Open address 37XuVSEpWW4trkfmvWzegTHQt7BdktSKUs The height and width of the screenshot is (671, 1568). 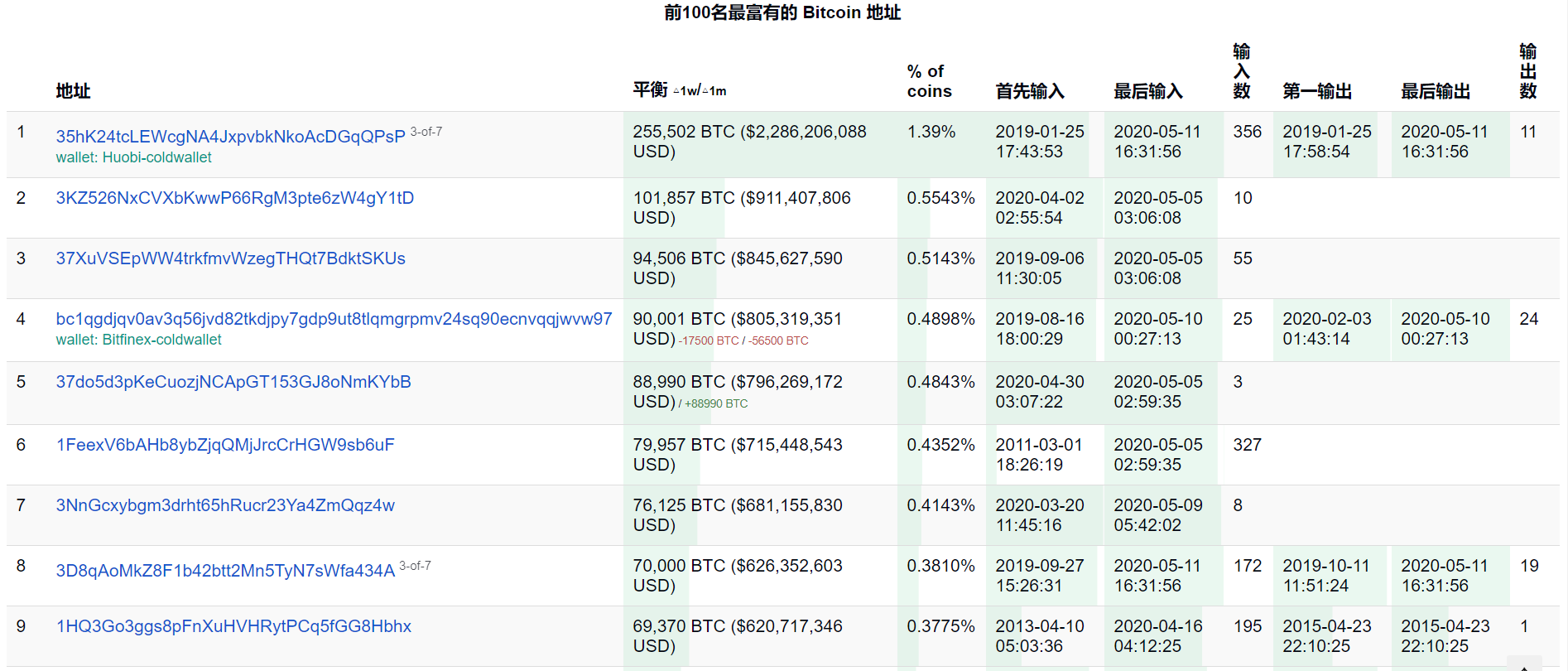(230, 258)
